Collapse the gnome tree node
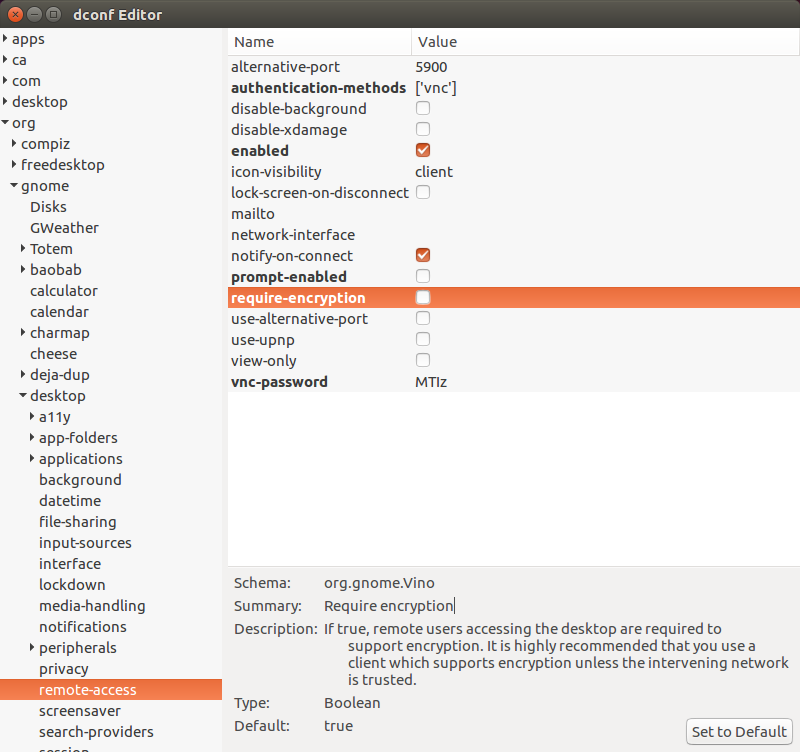This screenshot has width=800, height=752. tap(14, 185)
